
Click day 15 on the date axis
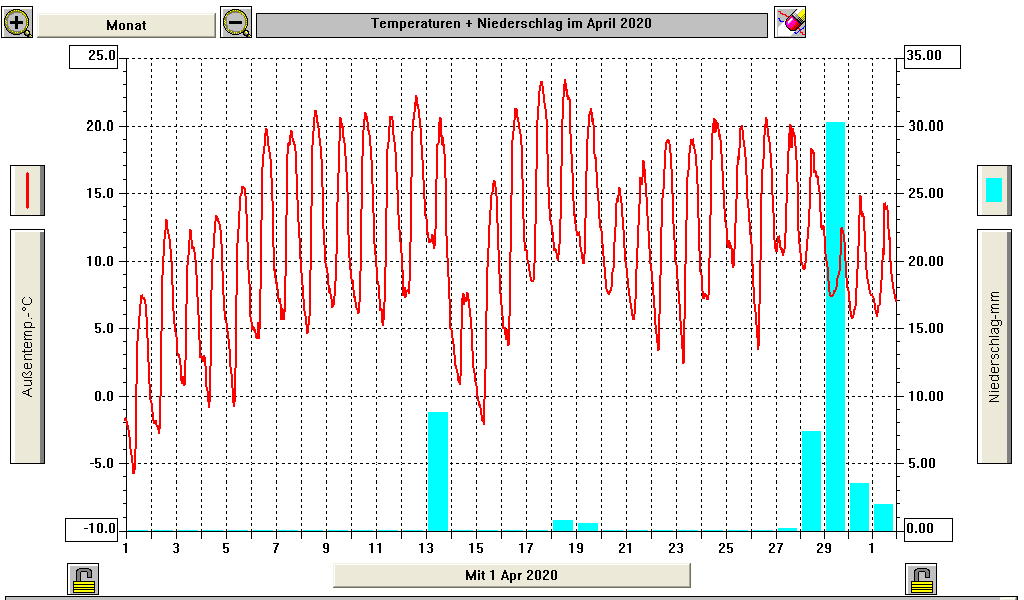[475, 548]
